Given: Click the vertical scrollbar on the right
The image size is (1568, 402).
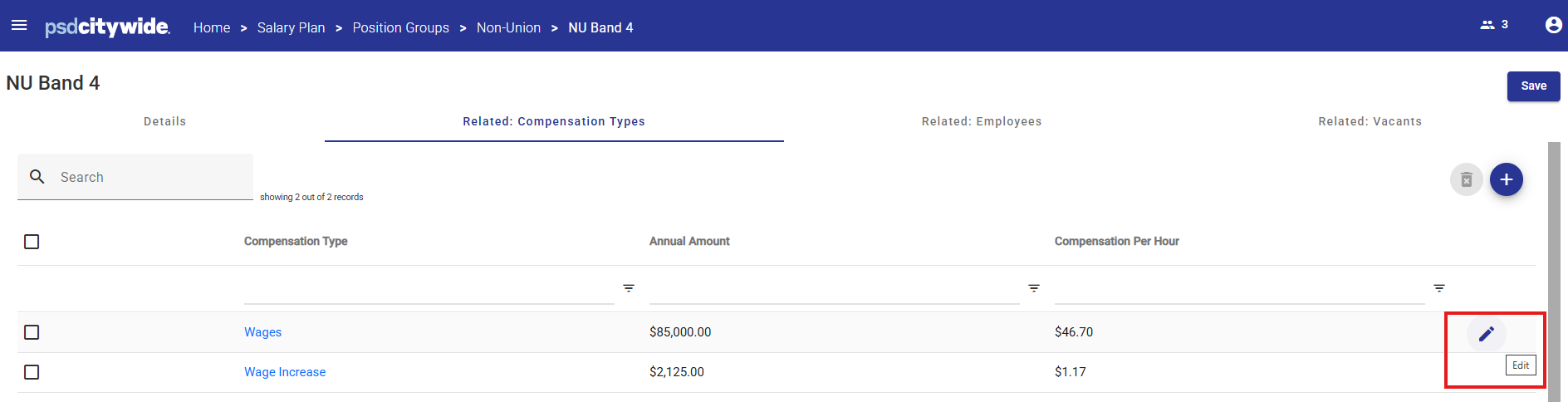Looking at the screenshot, I should (x=1554, y=272).
